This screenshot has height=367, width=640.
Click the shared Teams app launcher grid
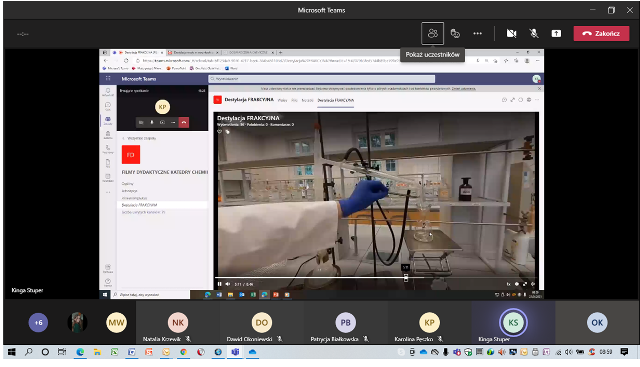tap(108, 78)
